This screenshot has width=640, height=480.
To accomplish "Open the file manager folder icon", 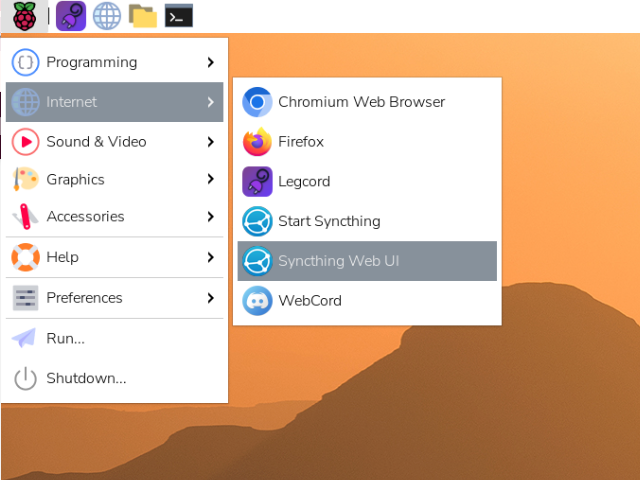I will click(x=143, y=16).
